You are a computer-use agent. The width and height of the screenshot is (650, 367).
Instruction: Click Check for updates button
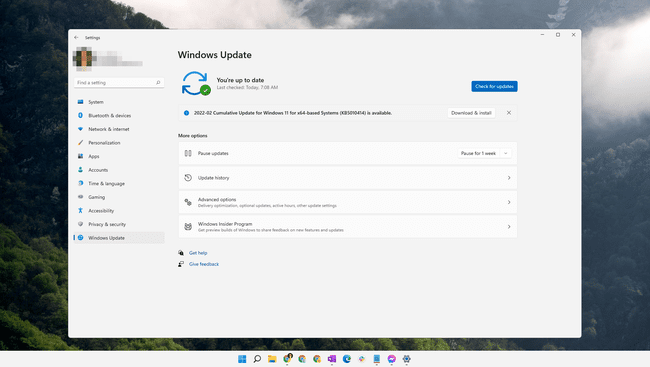(494, 86)
